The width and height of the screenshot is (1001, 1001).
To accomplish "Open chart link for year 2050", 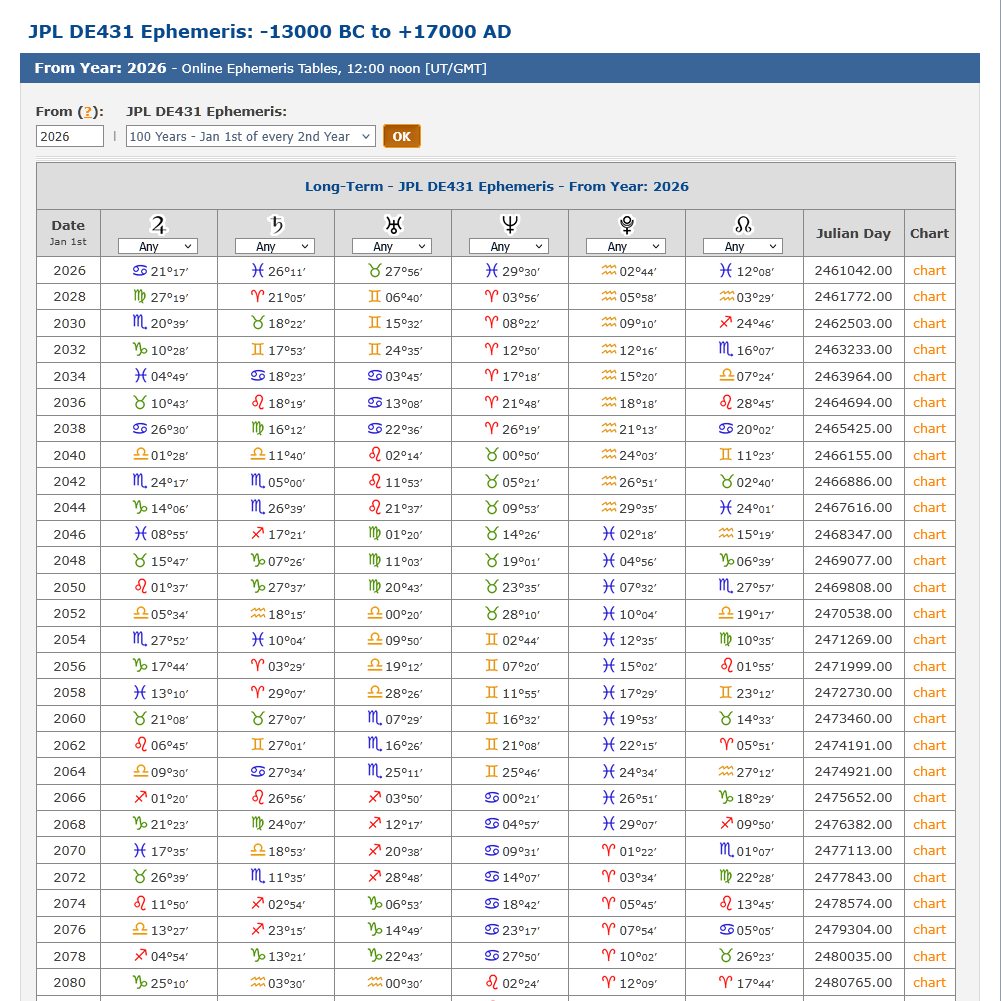I will (x=929, y=587).
